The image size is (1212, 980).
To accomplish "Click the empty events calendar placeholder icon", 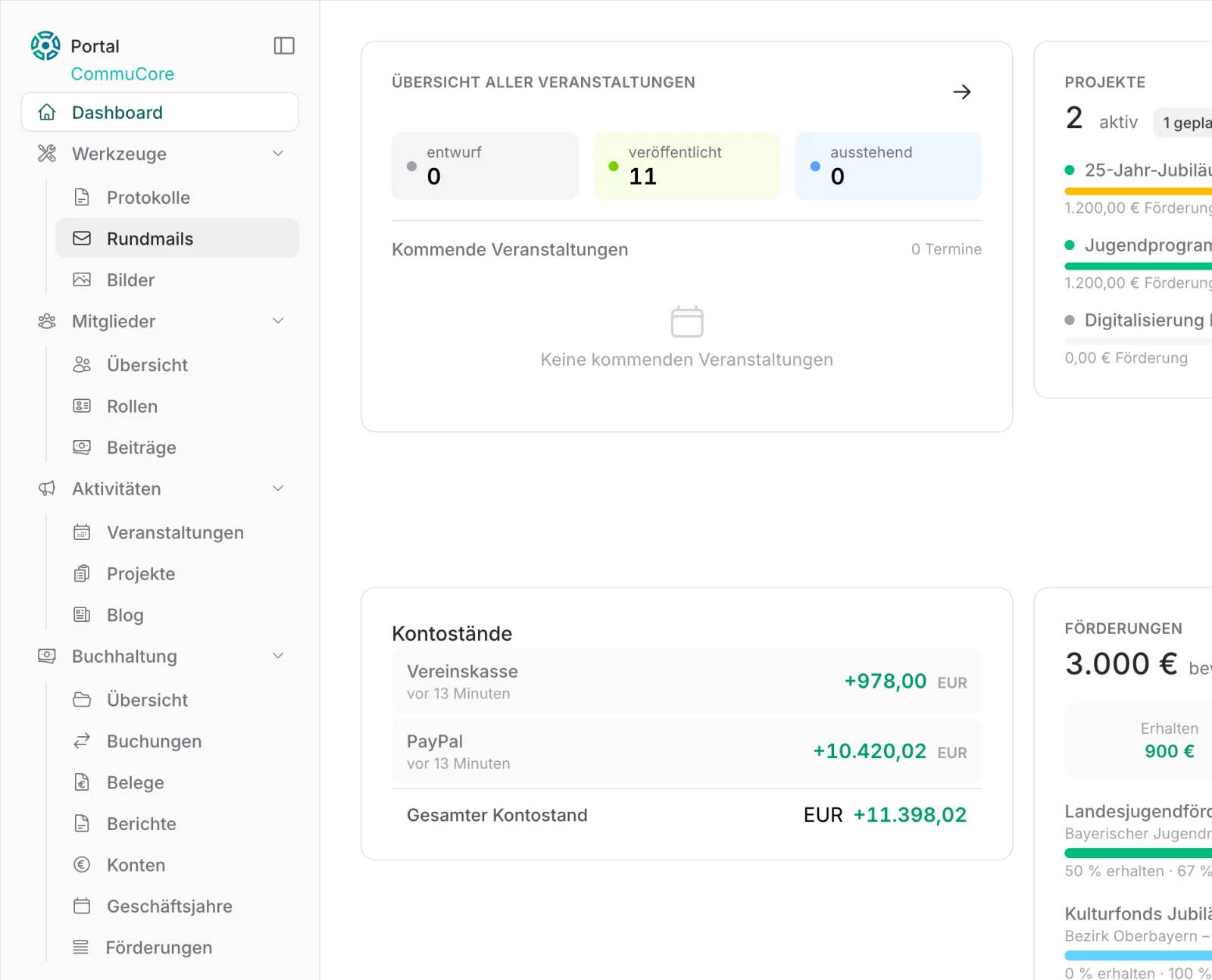I will coord(687,321).
